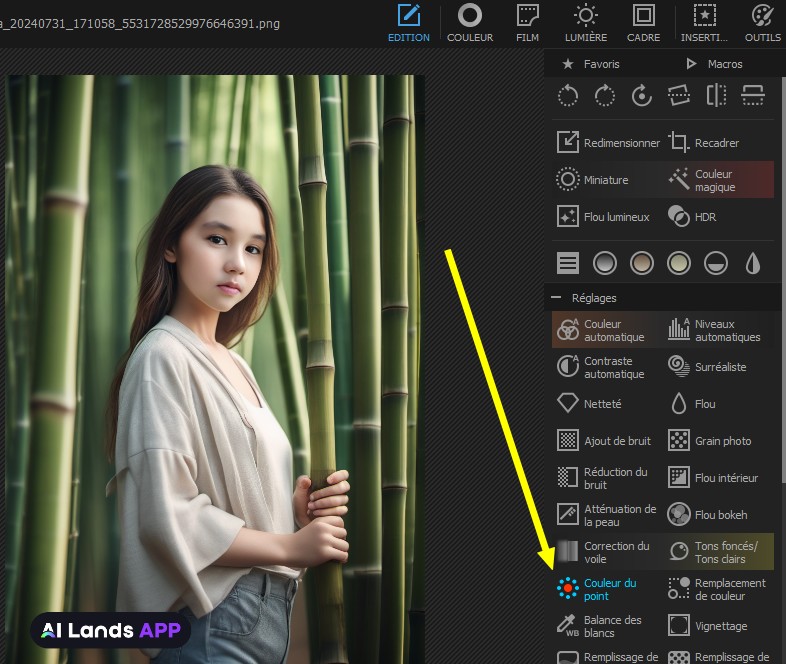Click the gray circle filter icon
Screen dimensions: 786x664
pyautogui.click(x=605, y=263)
